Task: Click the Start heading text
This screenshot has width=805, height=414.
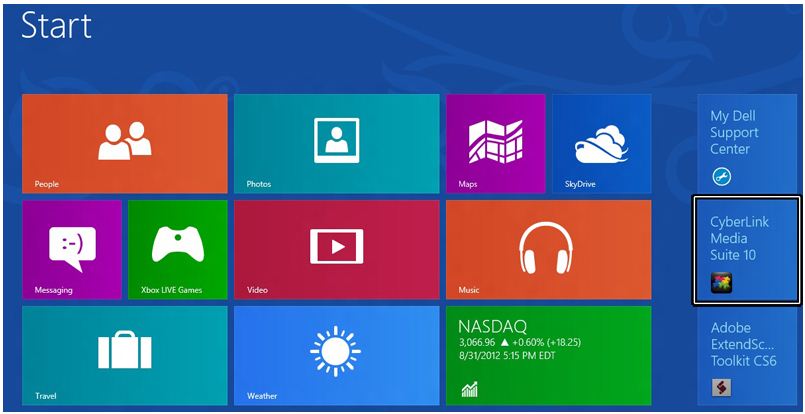Action: [56, 26]
